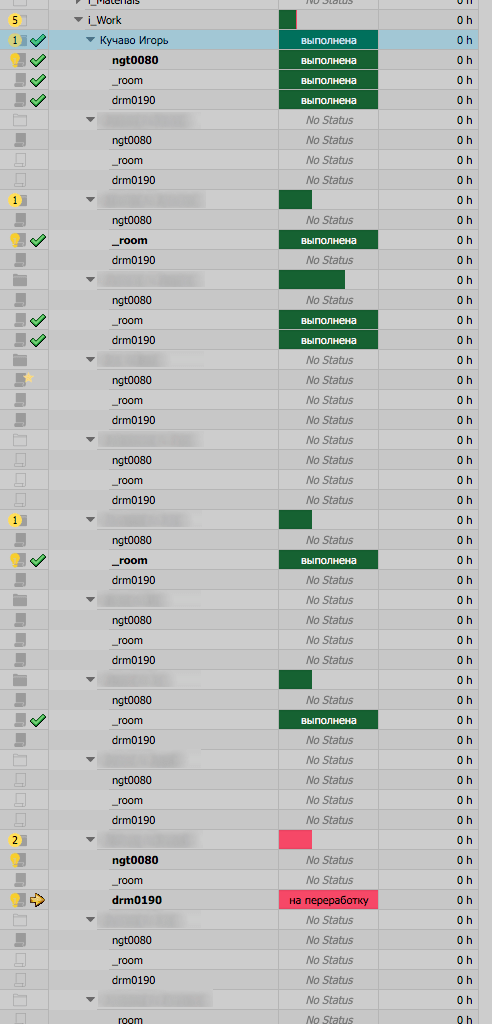The width and height of the screenshot is (492, 1024).
Task: Click the task icon left of the star
Action: click(19, 380)
